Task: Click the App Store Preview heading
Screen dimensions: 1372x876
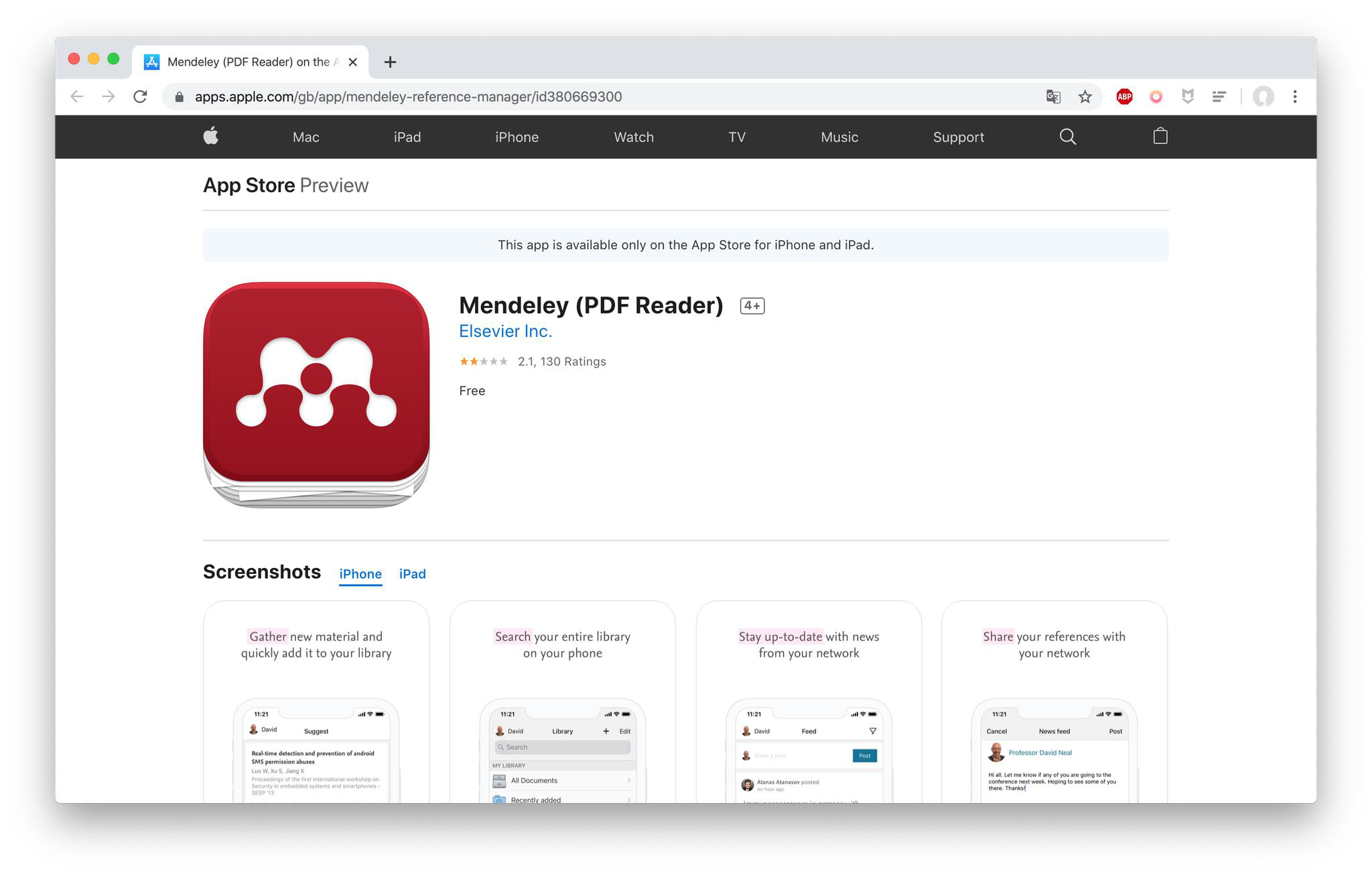Action: coord(285,186)
